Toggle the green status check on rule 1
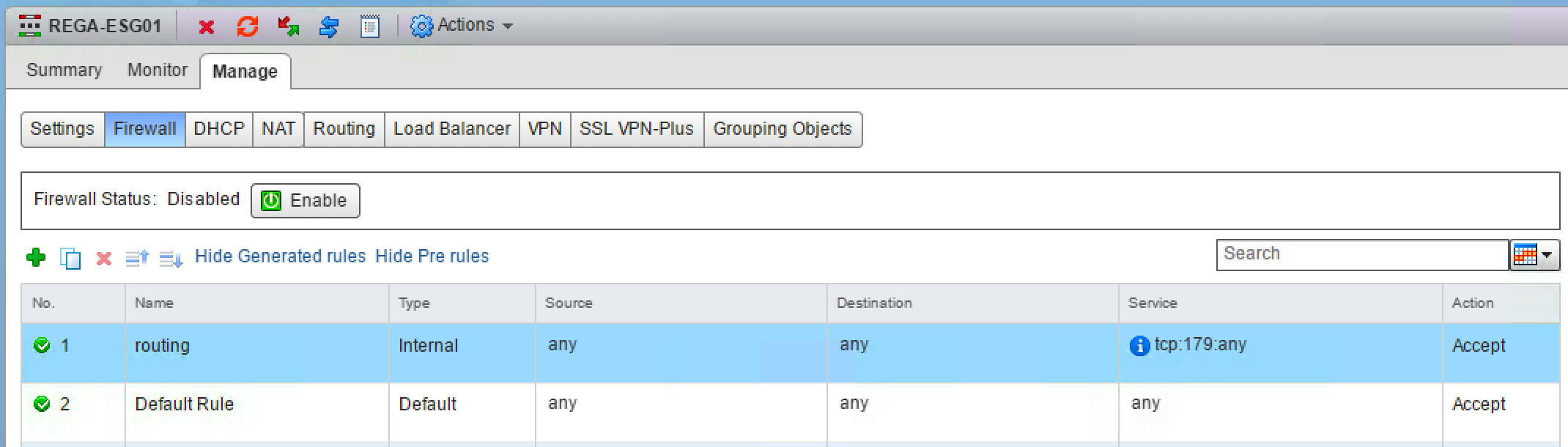 click(42, 345)
